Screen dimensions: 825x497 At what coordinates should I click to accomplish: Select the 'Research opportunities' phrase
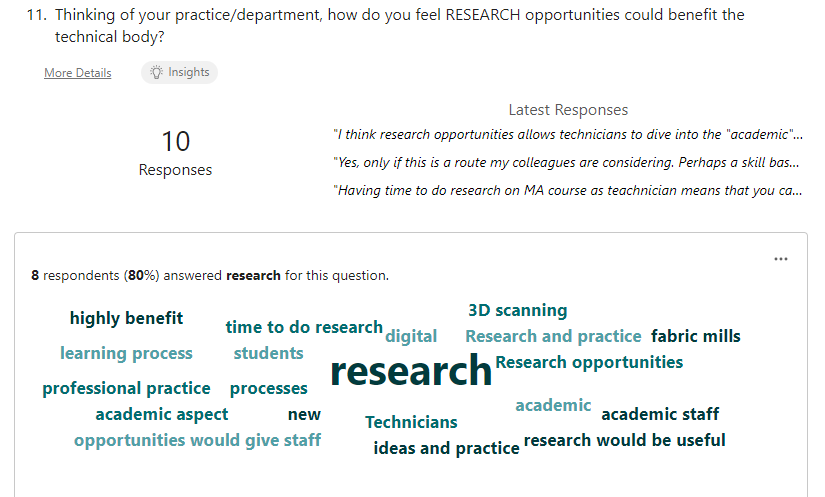point(589,362)
